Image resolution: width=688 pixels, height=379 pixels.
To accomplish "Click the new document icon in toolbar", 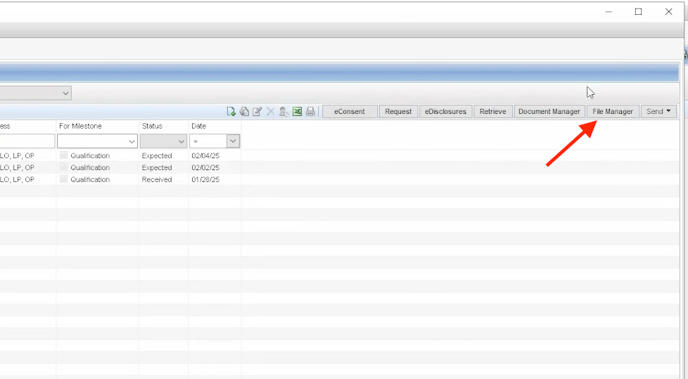I will (231, 111).
